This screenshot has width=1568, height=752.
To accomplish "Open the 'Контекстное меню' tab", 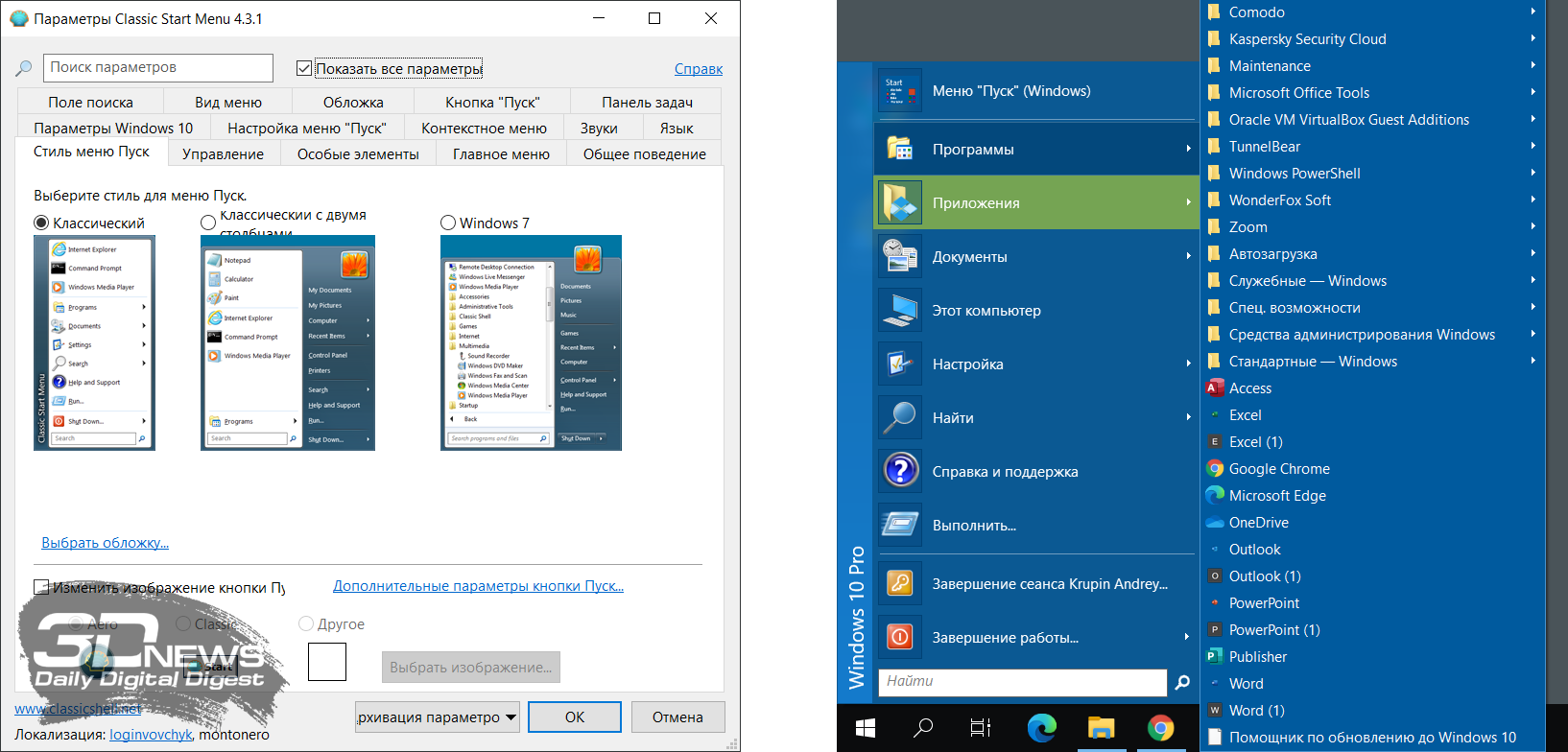I will (484, 128).
